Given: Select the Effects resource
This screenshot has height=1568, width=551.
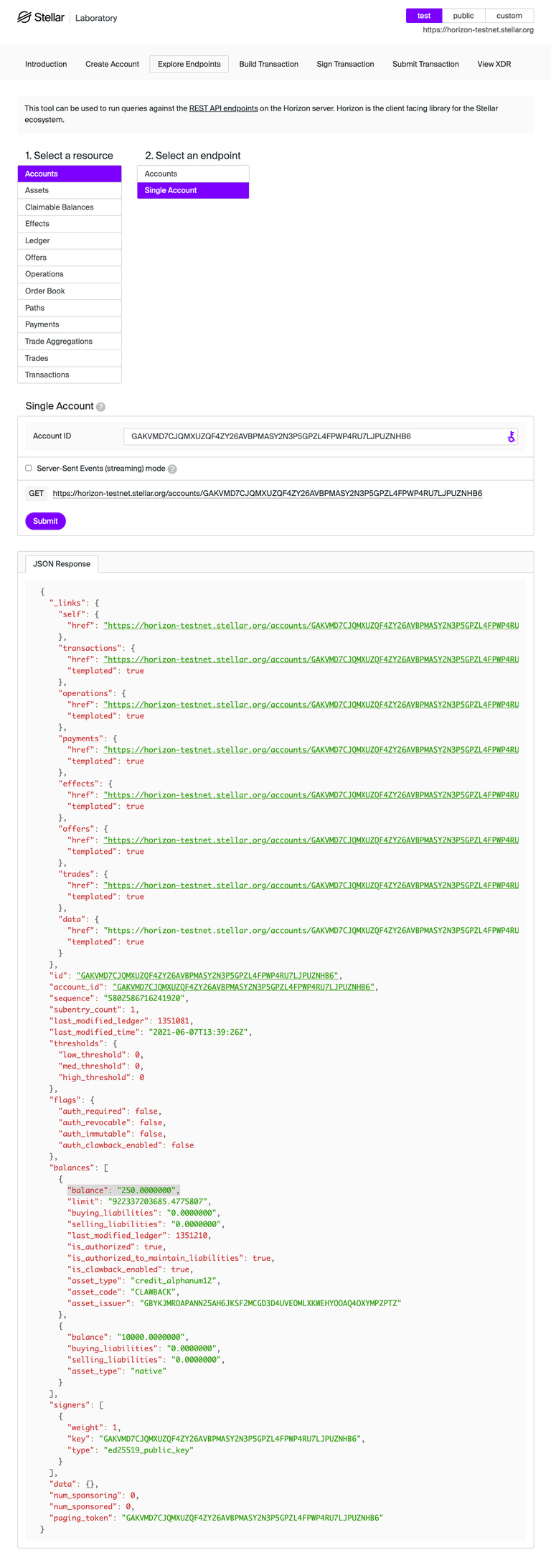Looking at the screenshot, I should (x=70, y=224).
